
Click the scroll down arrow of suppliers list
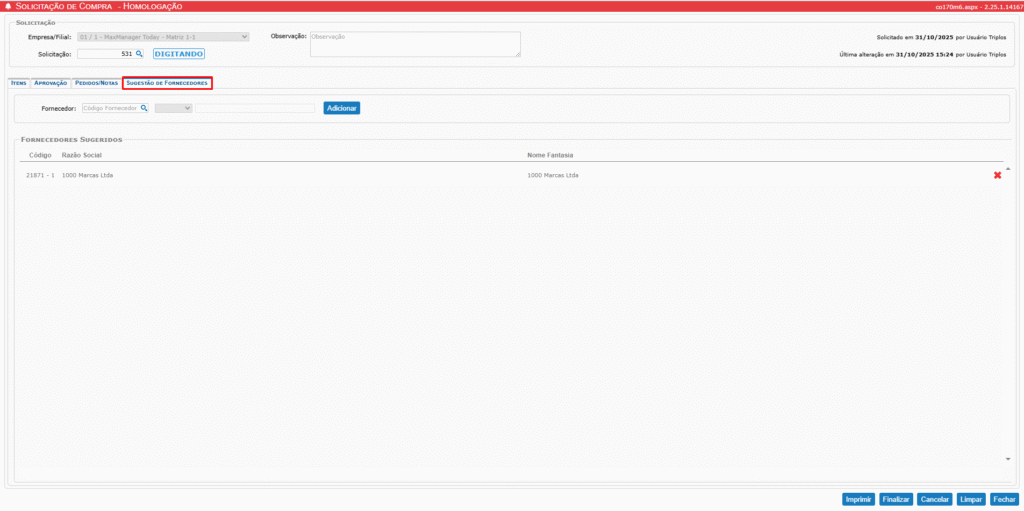coord(1007,459)
